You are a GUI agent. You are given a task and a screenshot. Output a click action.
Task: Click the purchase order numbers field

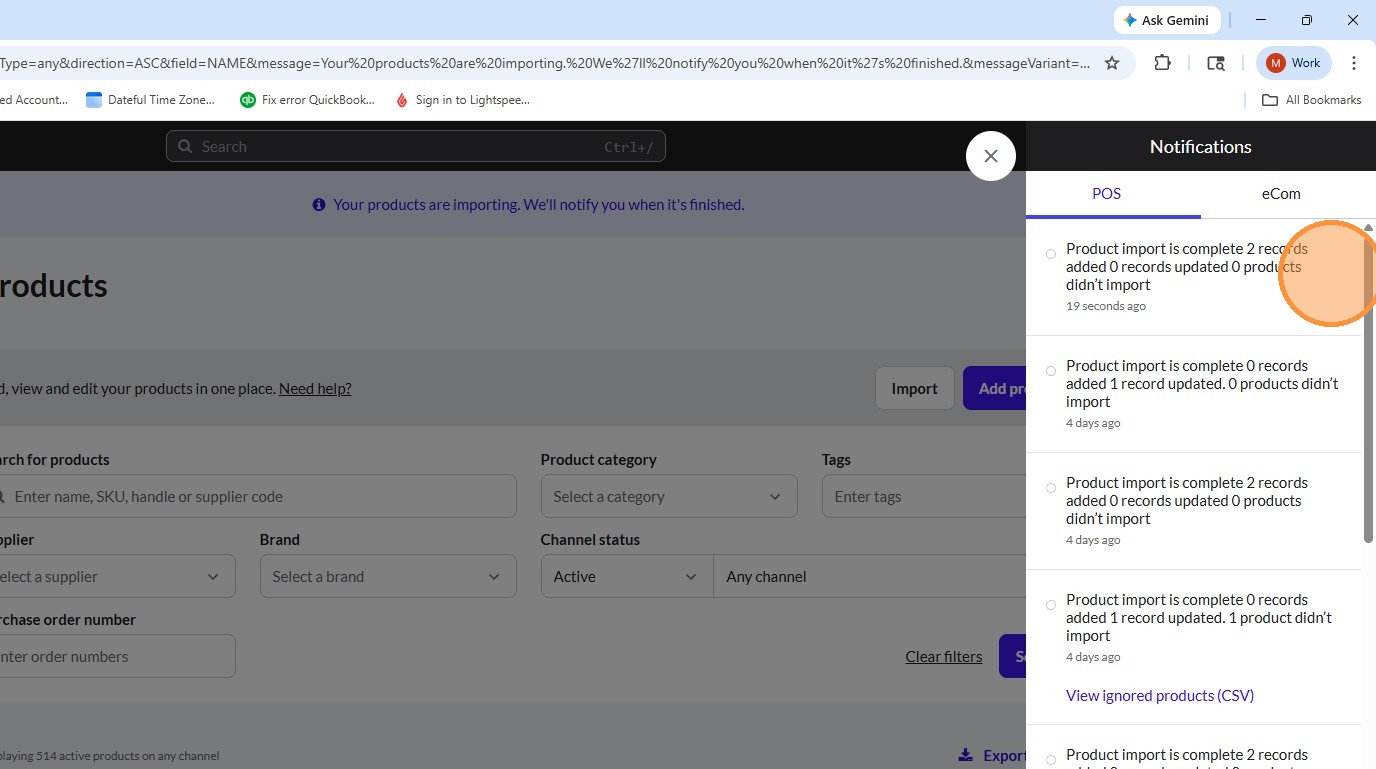coord(116,656)
